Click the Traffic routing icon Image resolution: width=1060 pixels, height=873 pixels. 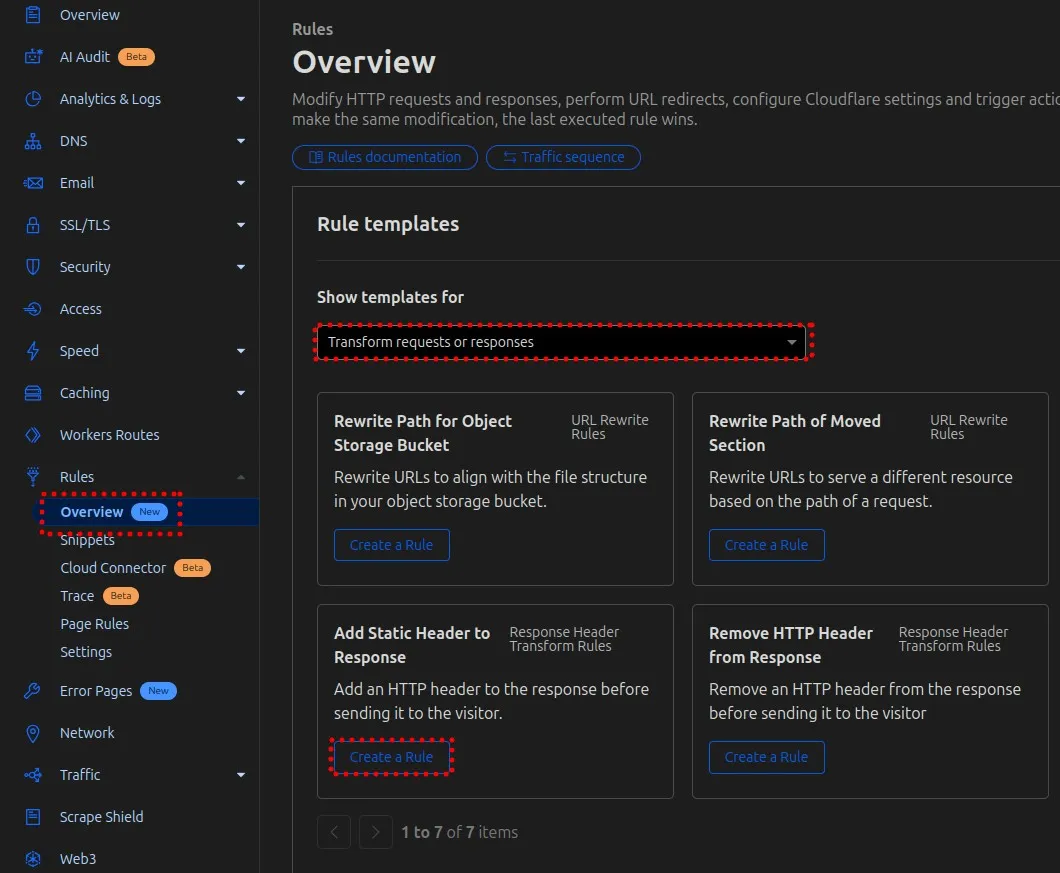click(32, 775)
